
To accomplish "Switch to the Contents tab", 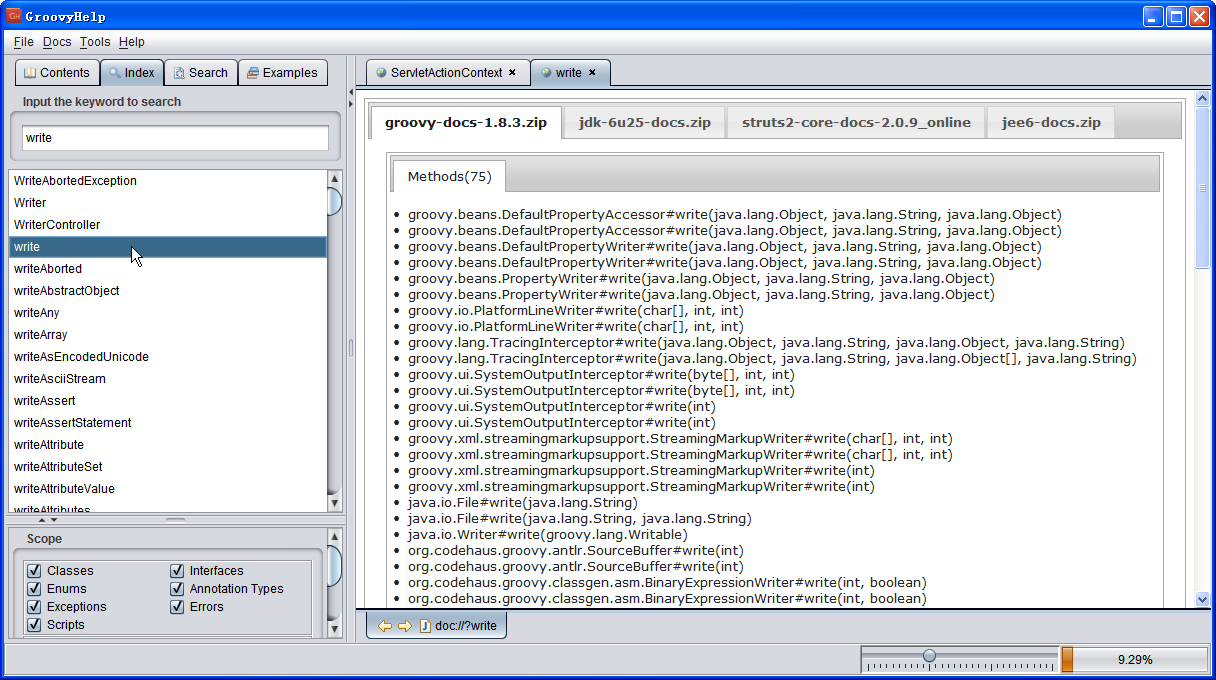I will click(57, 73).
